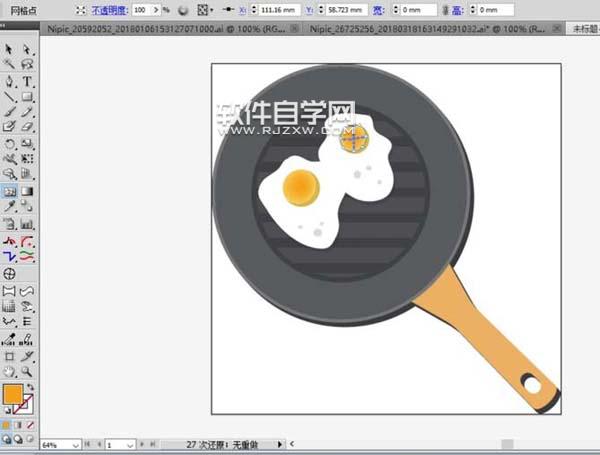
Task: Click the 宽 width label link
Action: (x=378, y=10)
